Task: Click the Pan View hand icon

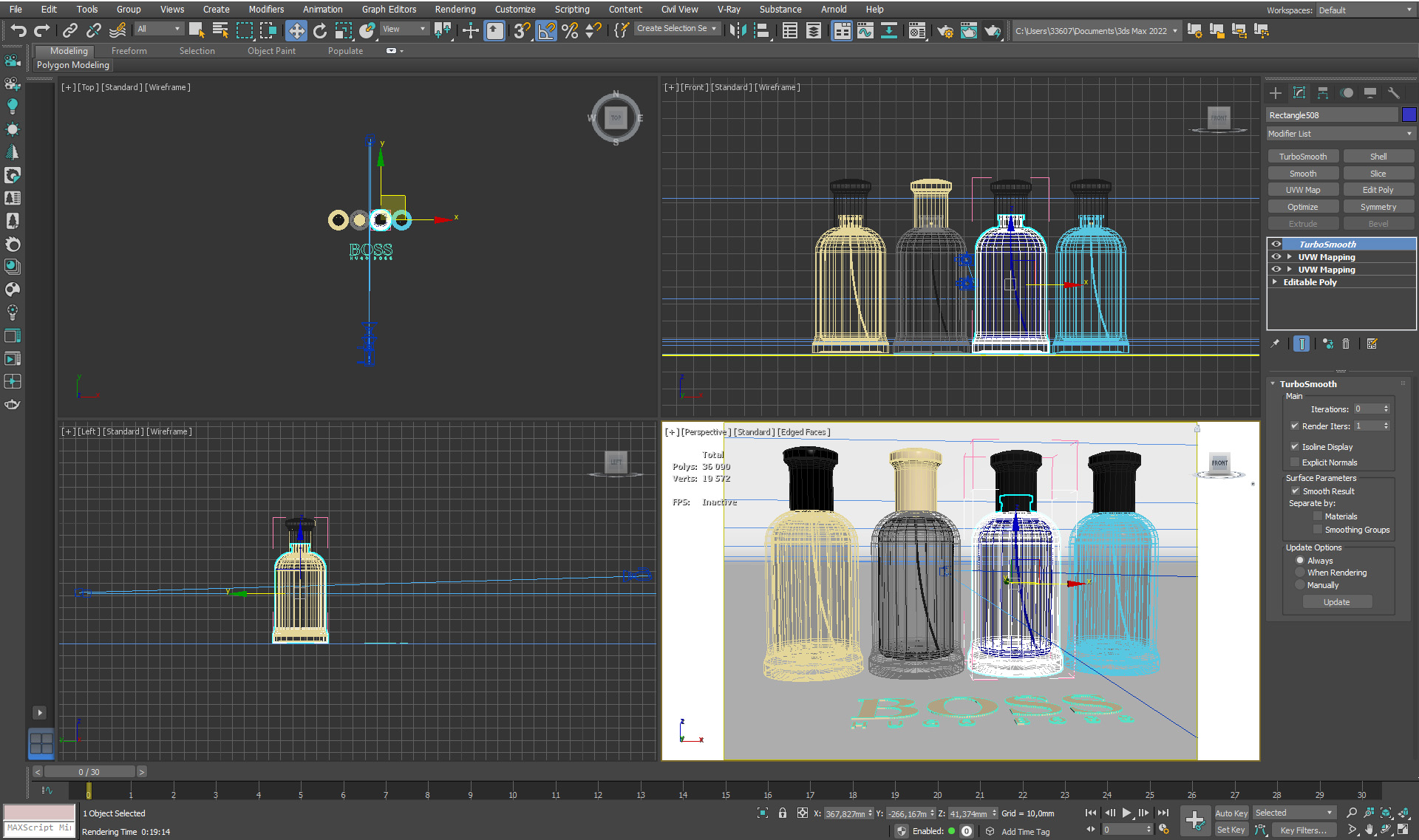Action: (x=1369, y=830)
